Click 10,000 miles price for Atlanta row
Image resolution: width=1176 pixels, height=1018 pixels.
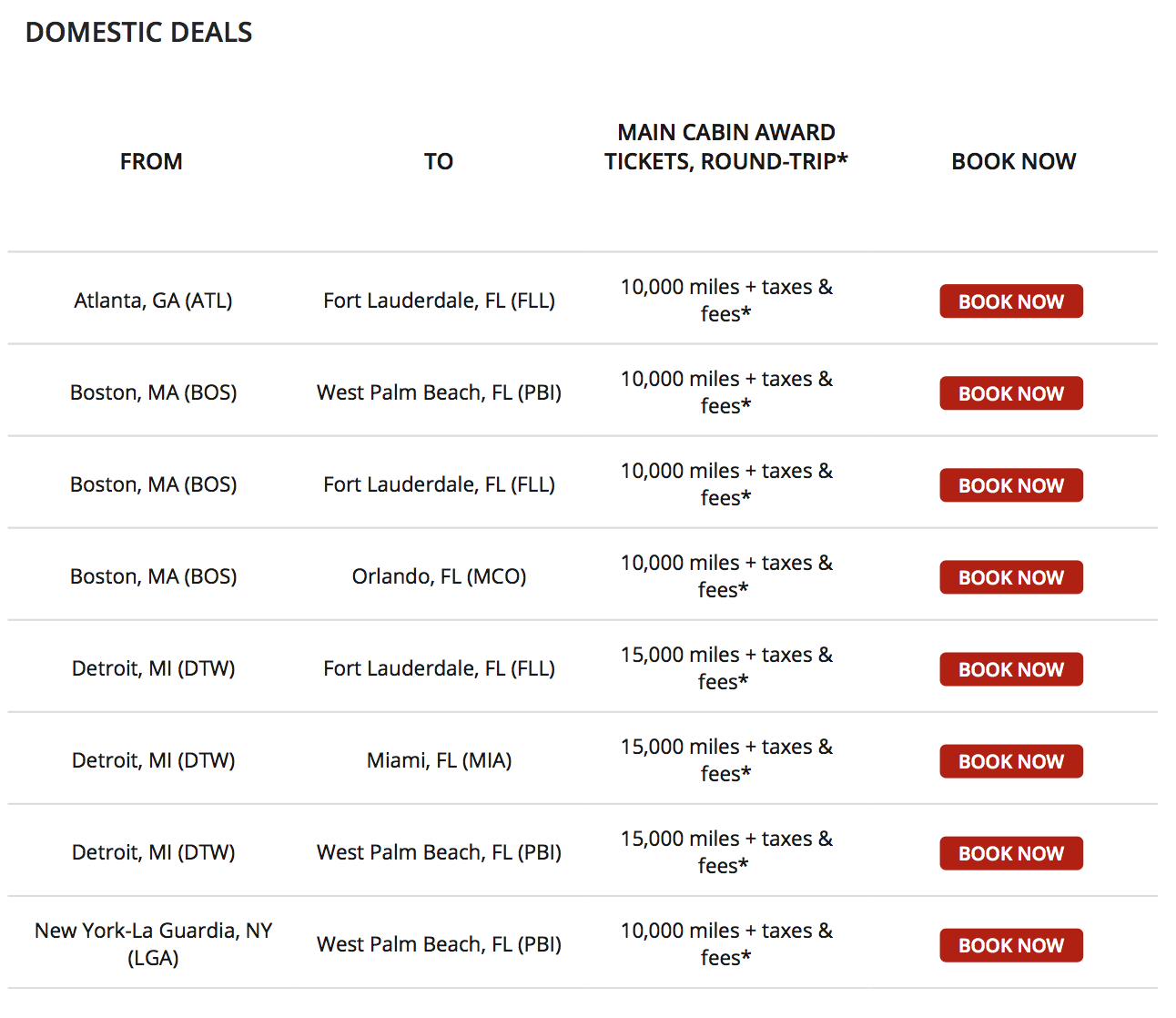(726, 300)
